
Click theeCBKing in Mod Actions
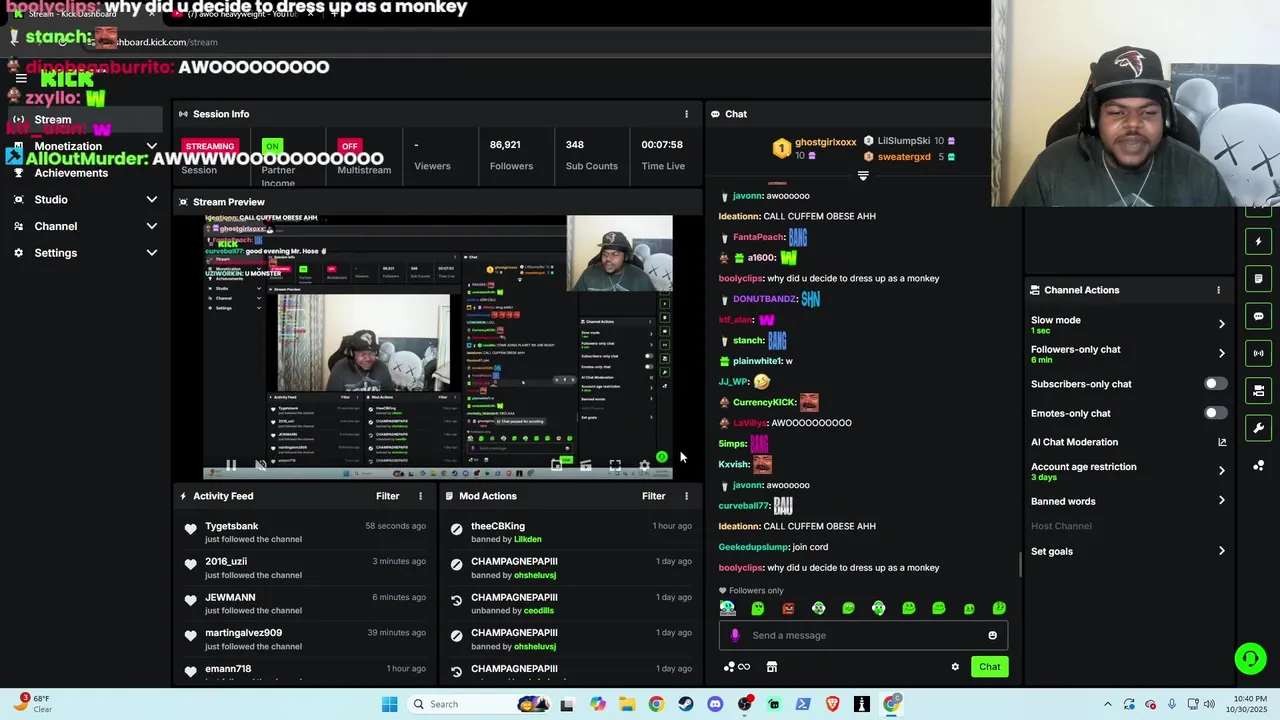498,526
